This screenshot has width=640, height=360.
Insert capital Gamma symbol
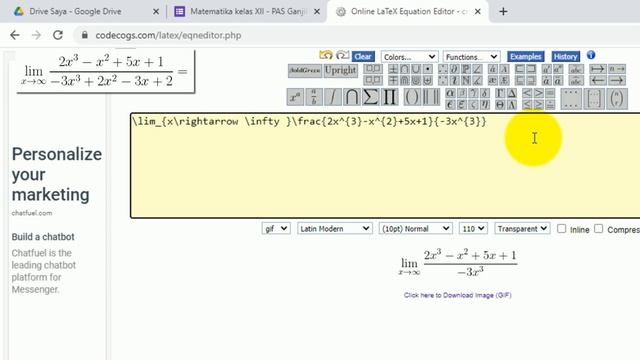coord(500,93)
